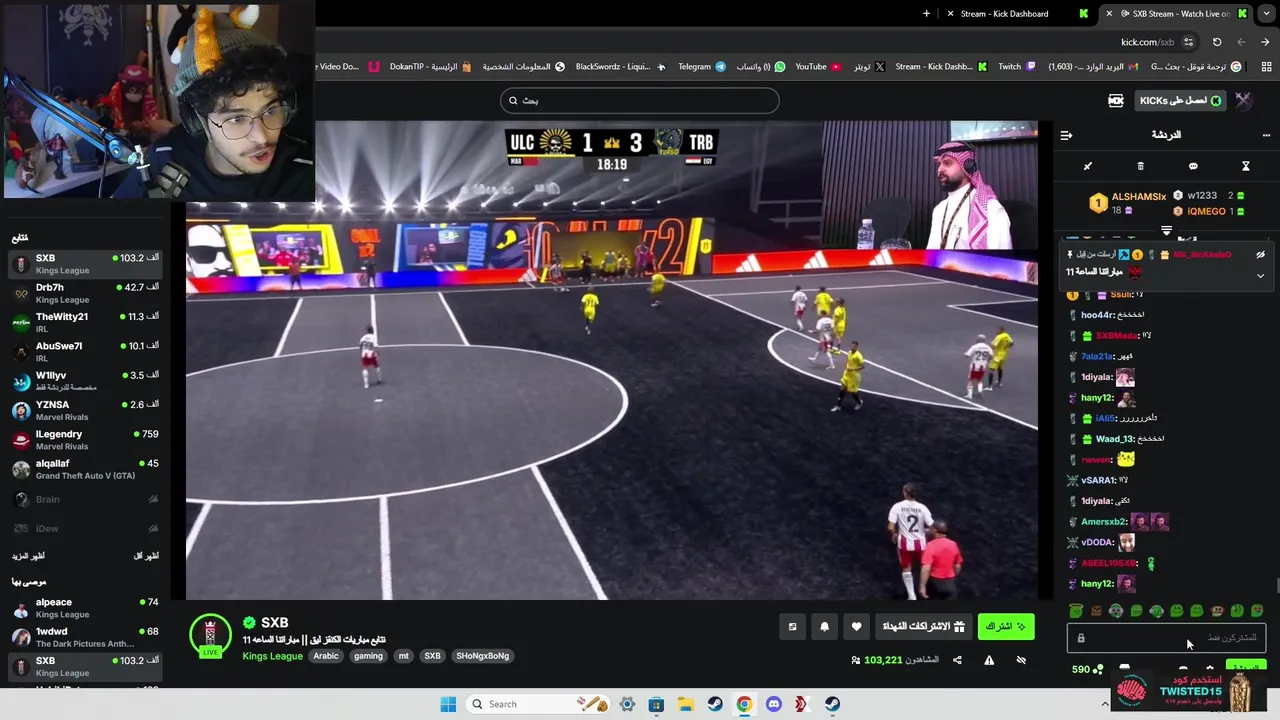Open the user profile avatar in the header
This screenshot has height=720, width=1280.
pos(1243,100)
